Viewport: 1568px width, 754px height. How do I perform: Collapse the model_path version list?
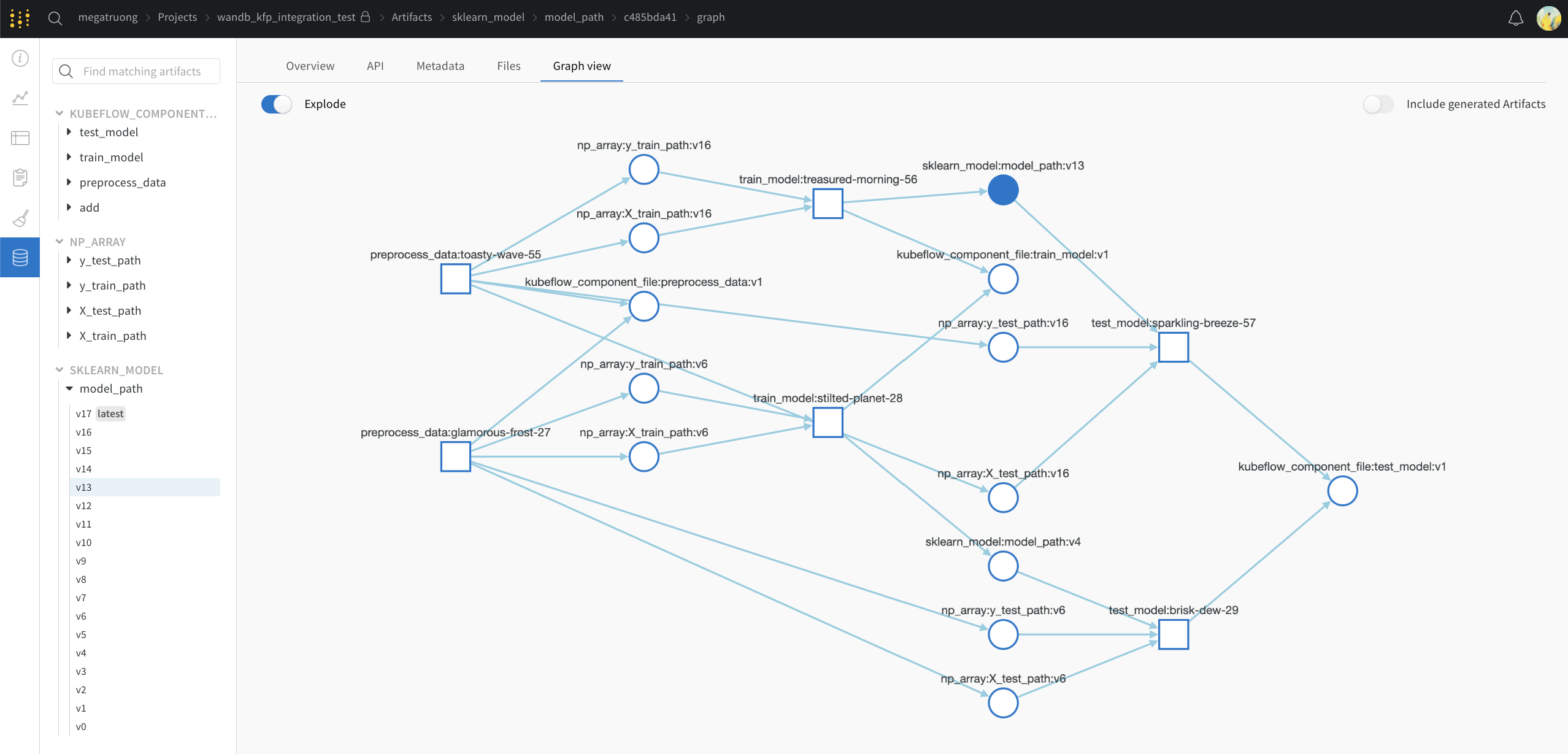coord(69,388)
